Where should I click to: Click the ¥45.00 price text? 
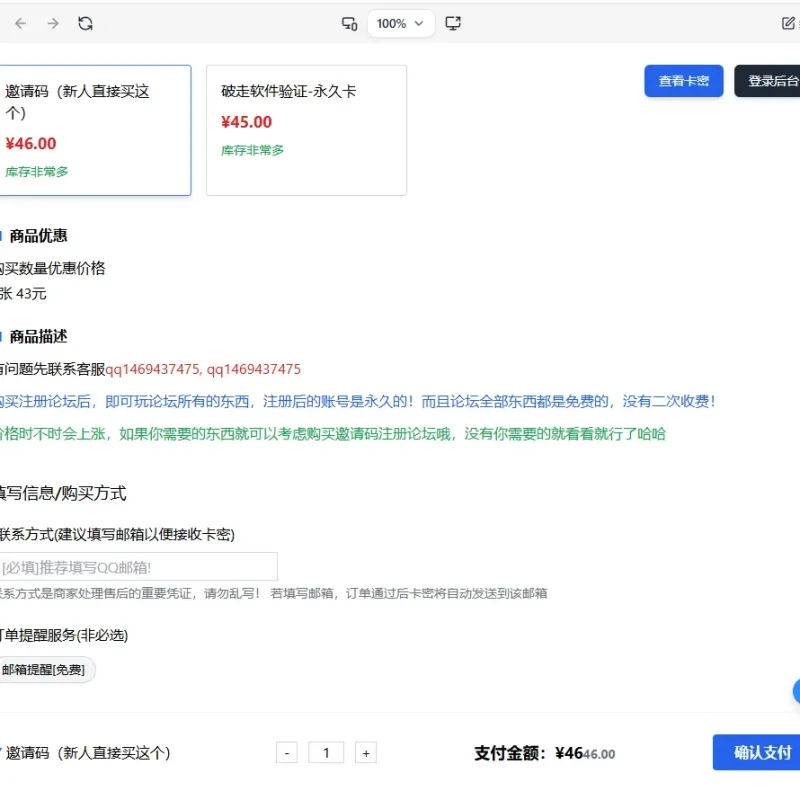tap(247, 122)
